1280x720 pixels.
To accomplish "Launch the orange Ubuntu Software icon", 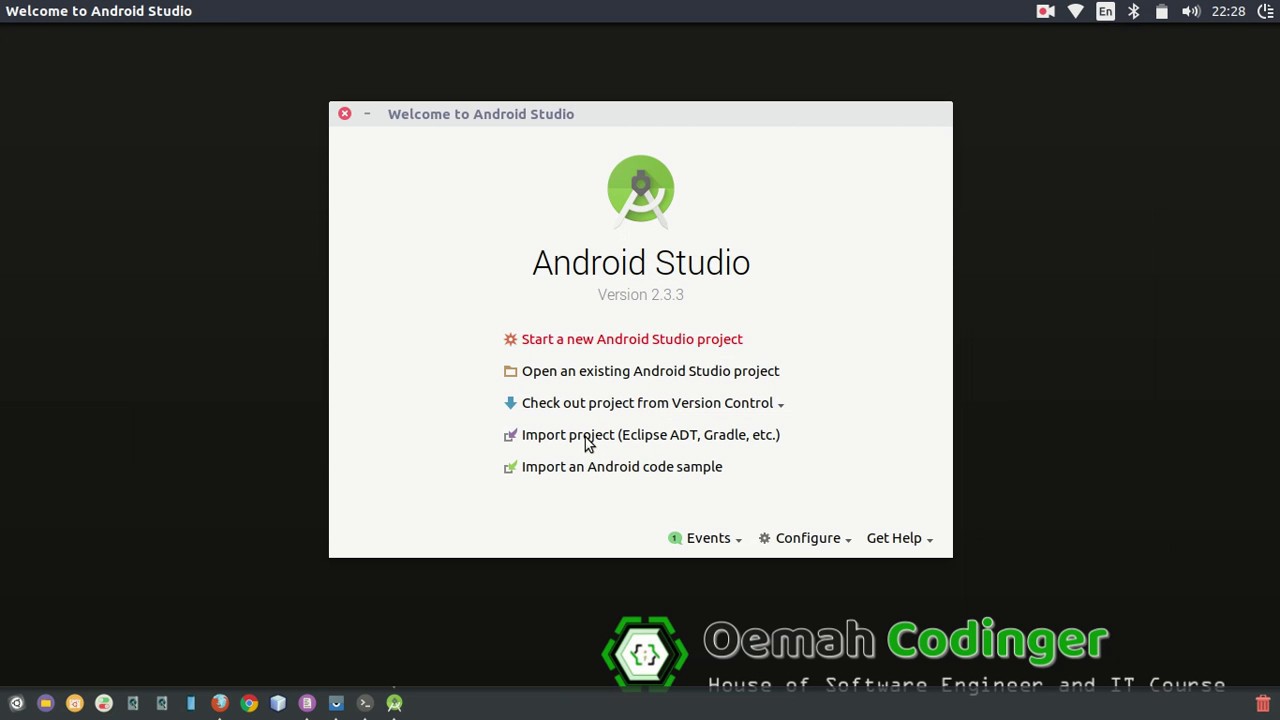I will (x=74, y=703).
